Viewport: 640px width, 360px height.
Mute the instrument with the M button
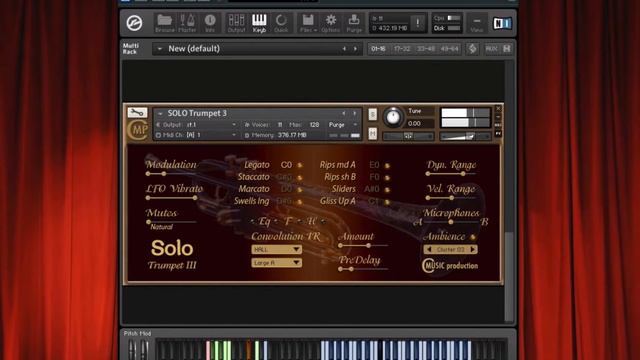[x=372, y=133]
